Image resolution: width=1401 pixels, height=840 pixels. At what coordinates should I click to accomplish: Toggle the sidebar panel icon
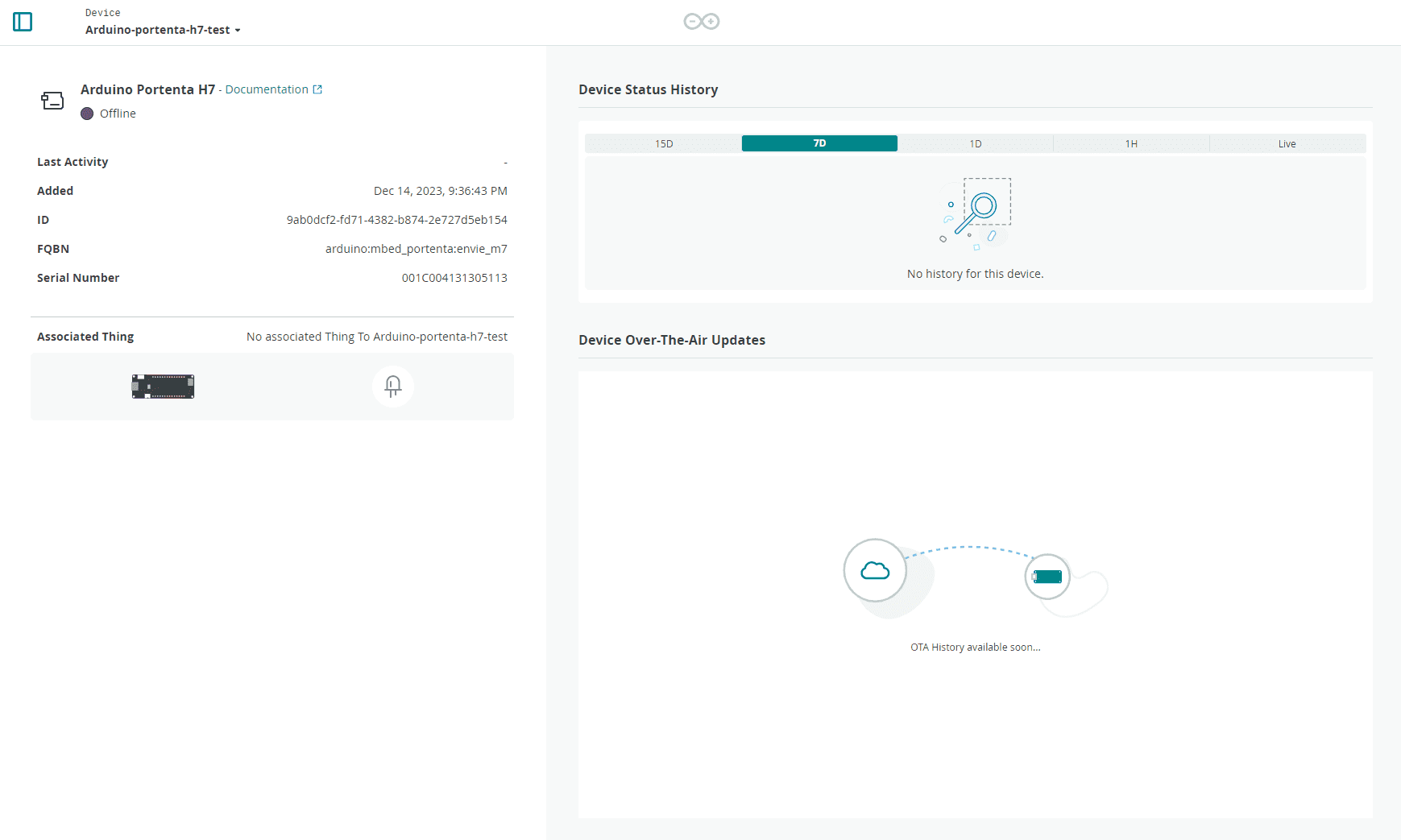coord(23,22)
